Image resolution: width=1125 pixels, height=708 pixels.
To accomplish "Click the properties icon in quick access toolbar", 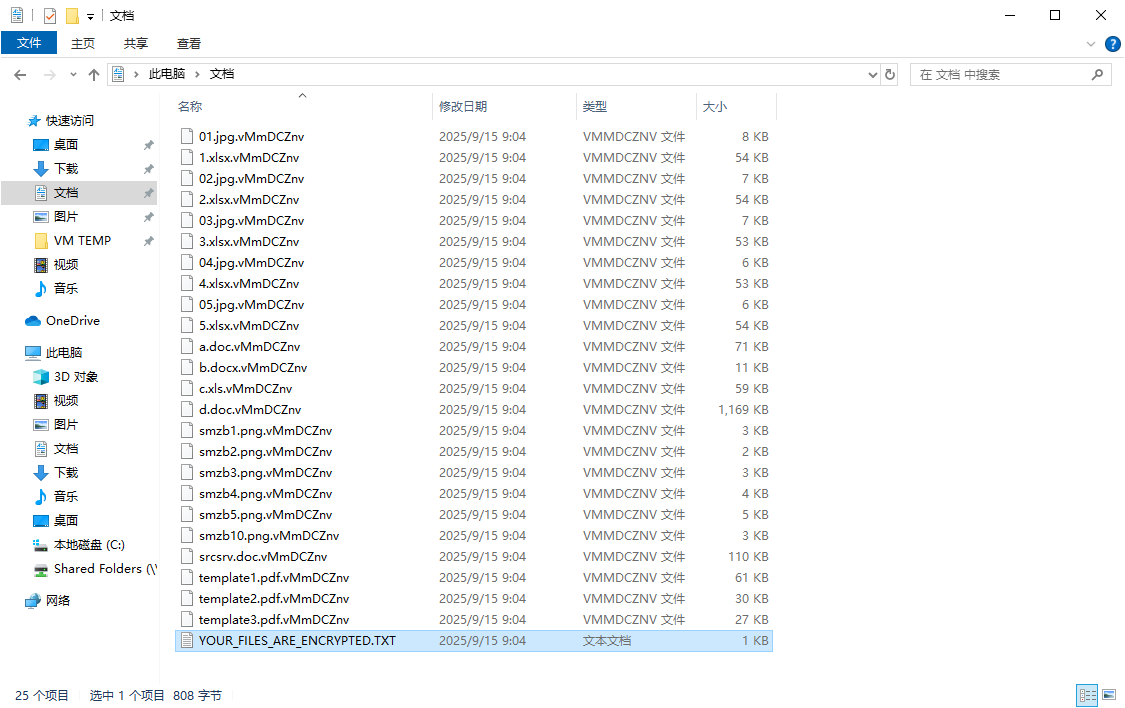I will 50,16.
